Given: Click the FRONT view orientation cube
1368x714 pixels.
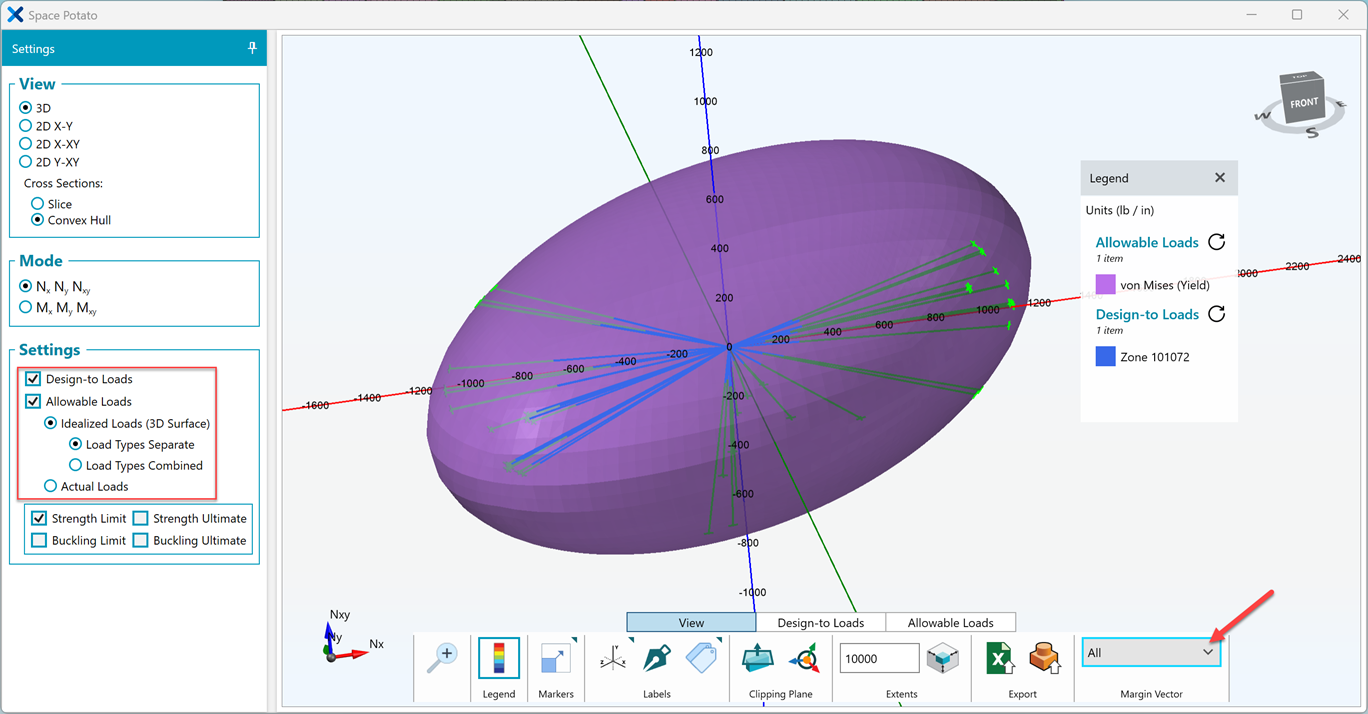Looking at the screenshot, I should pos(1304,102).
